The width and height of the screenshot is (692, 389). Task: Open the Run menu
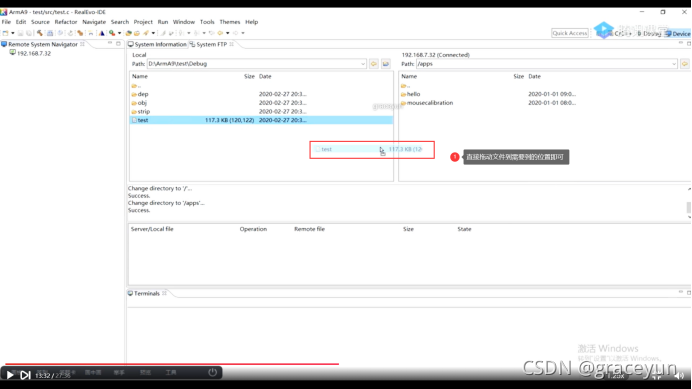pyautogui.click(x=163, y=22)
